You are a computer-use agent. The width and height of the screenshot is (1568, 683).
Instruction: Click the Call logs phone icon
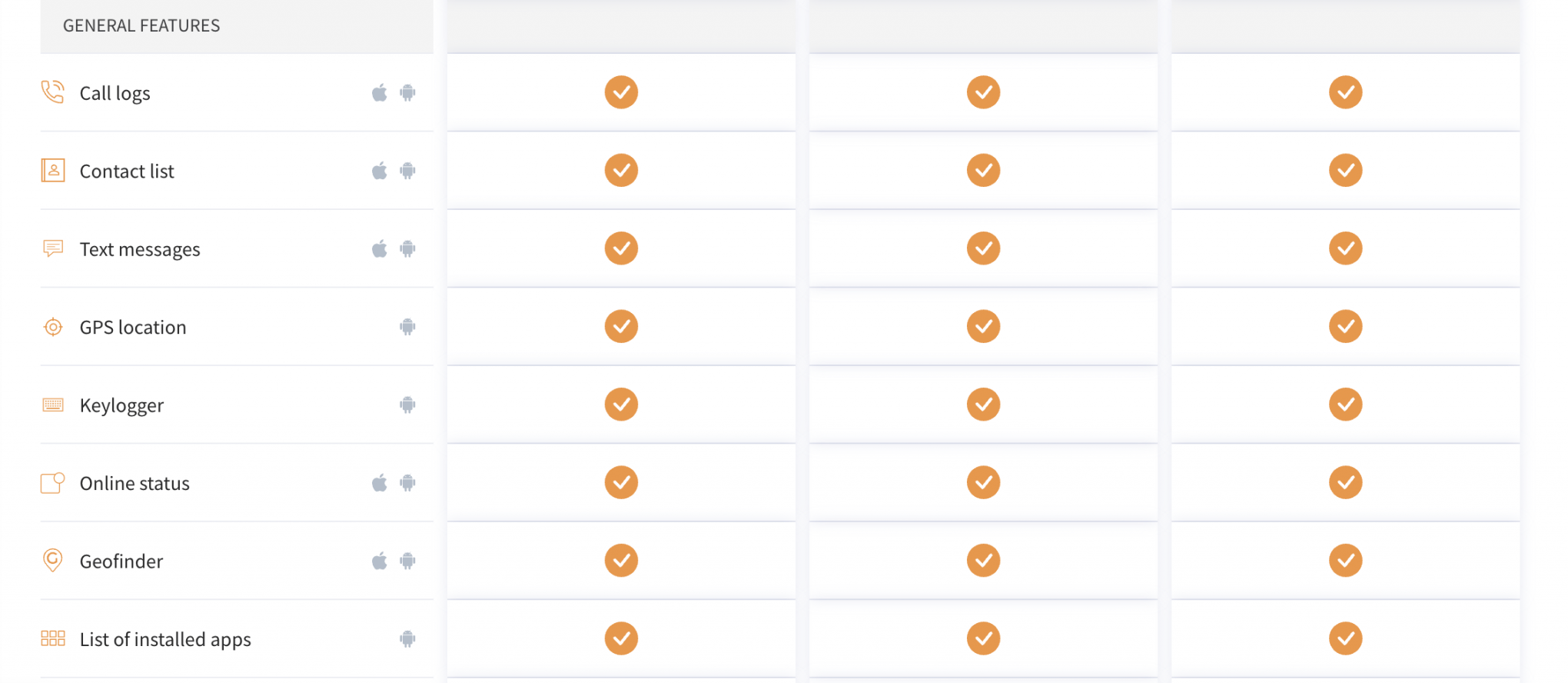point(52,92)
